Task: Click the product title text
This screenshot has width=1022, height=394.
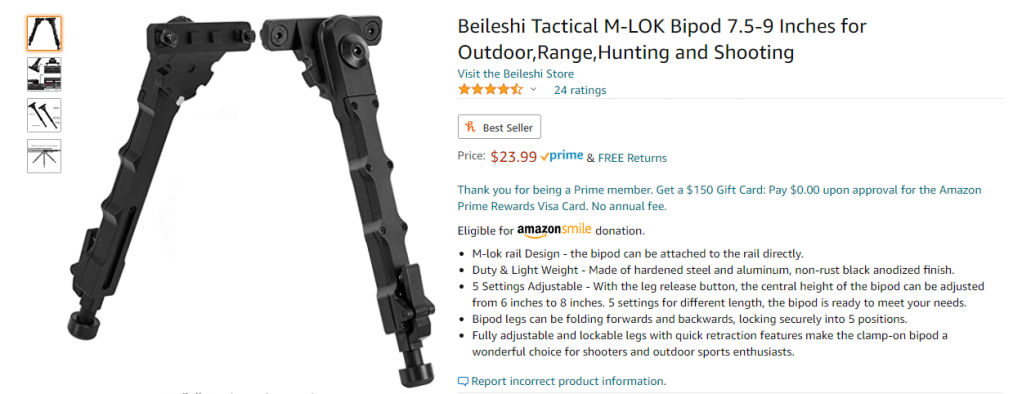Action: pyautogui.click(x=662, y=39)
